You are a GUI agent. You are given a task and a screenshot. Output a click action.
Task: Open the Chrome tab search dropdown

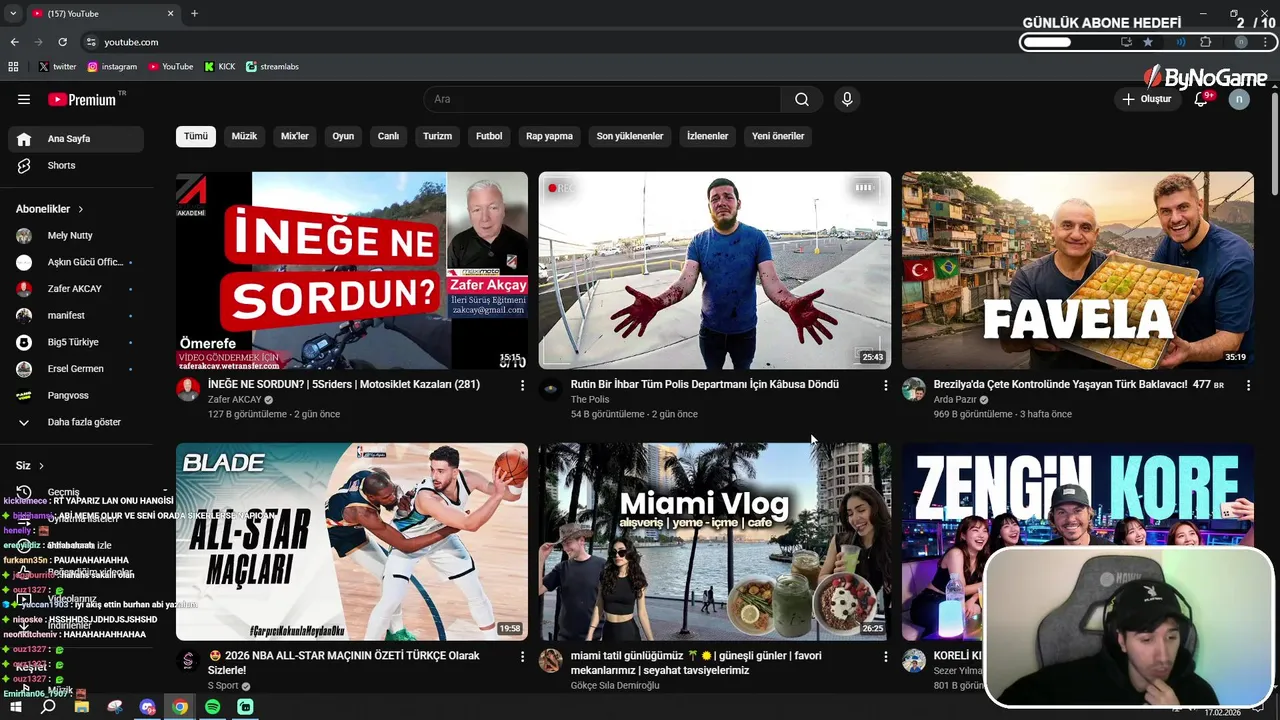(13, 14)
